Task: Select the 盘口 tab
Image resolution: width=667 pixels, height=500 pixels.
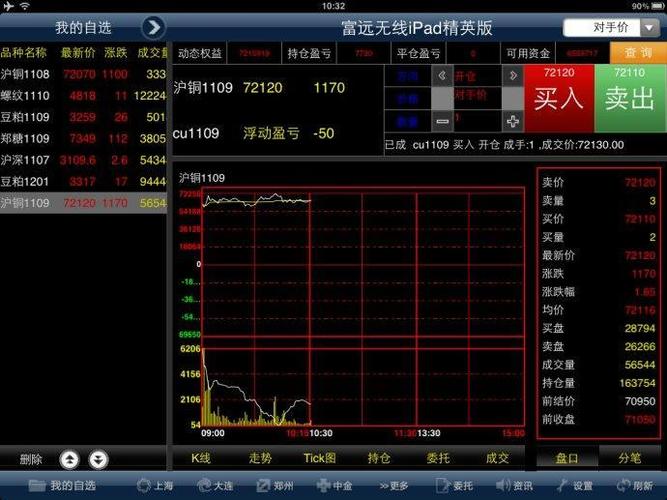Action: pyautogui.click(x=567, y=458)
